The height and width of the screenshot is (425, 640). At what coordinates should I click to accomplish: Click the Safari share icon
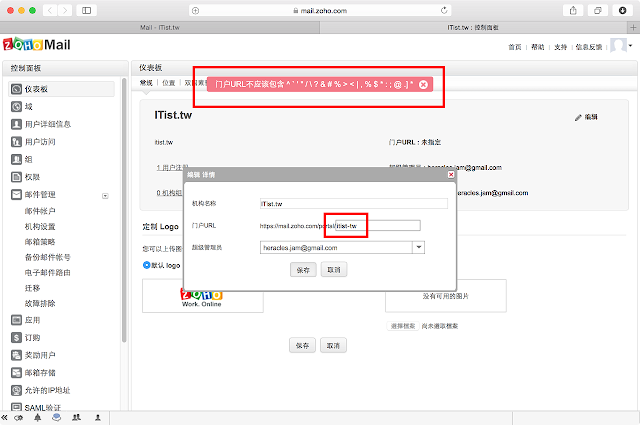click(573, 11)
